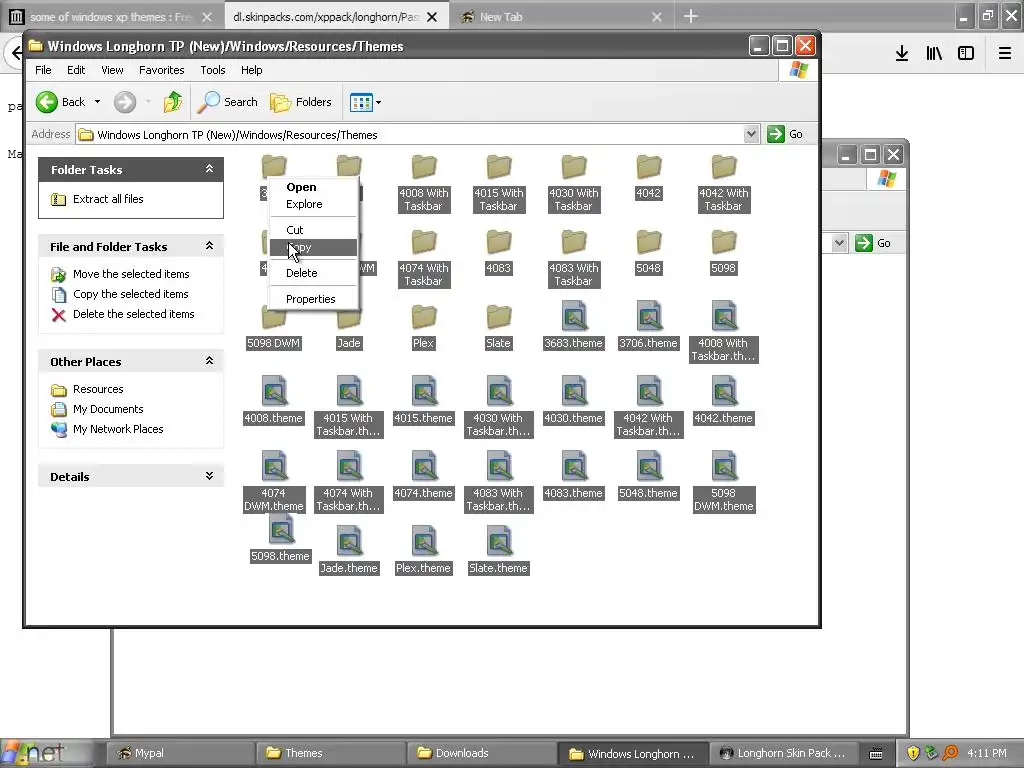Open the Edit menu
The image size is (1024, 768).
pos(76,70)
